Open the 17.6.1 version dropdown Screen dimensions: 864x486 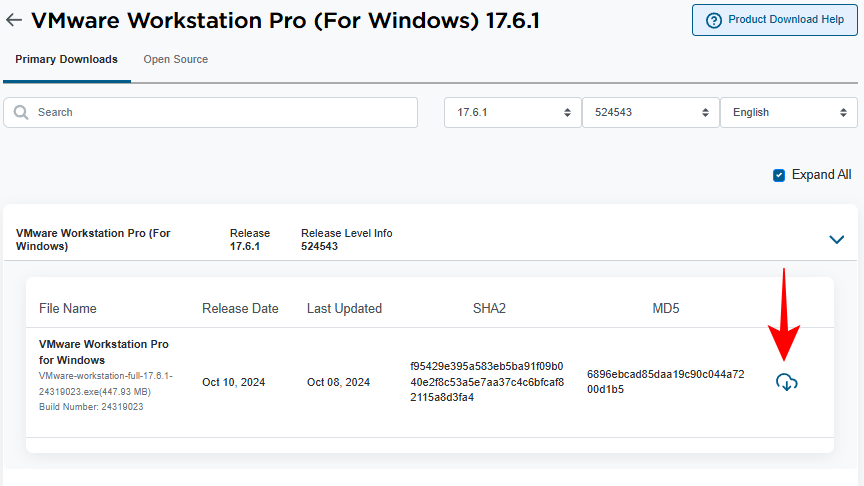[512, 113]
